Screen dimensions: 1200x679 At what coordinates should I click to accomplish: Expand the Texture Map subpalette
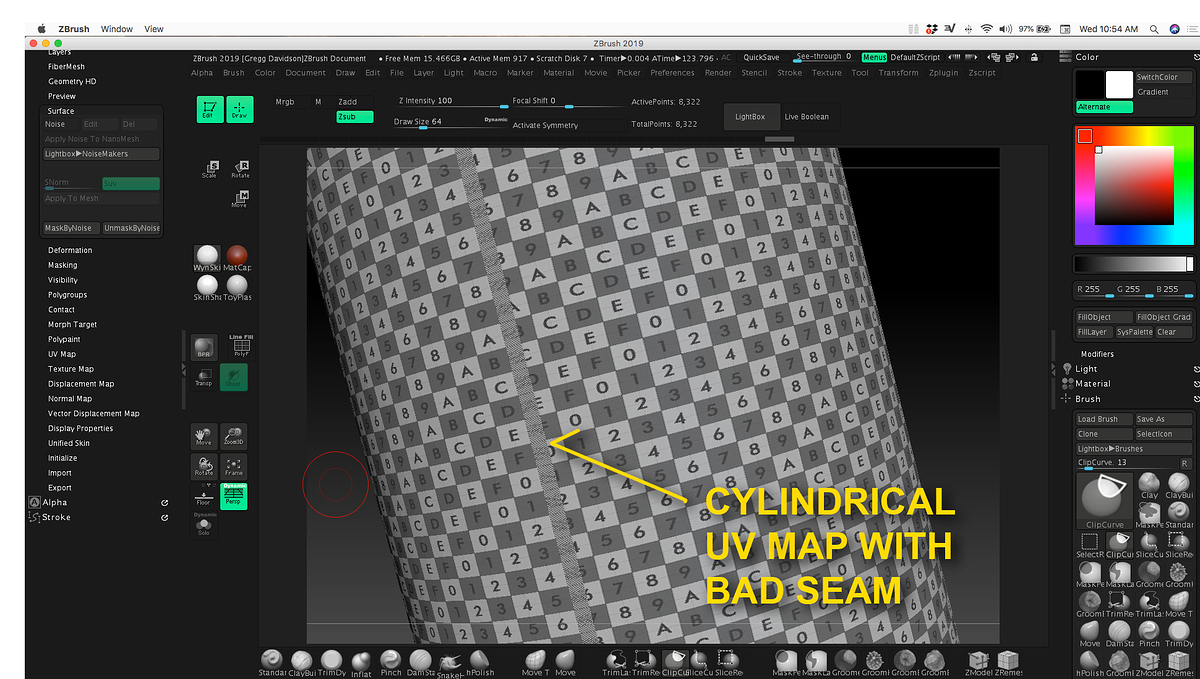pos(71,369)
